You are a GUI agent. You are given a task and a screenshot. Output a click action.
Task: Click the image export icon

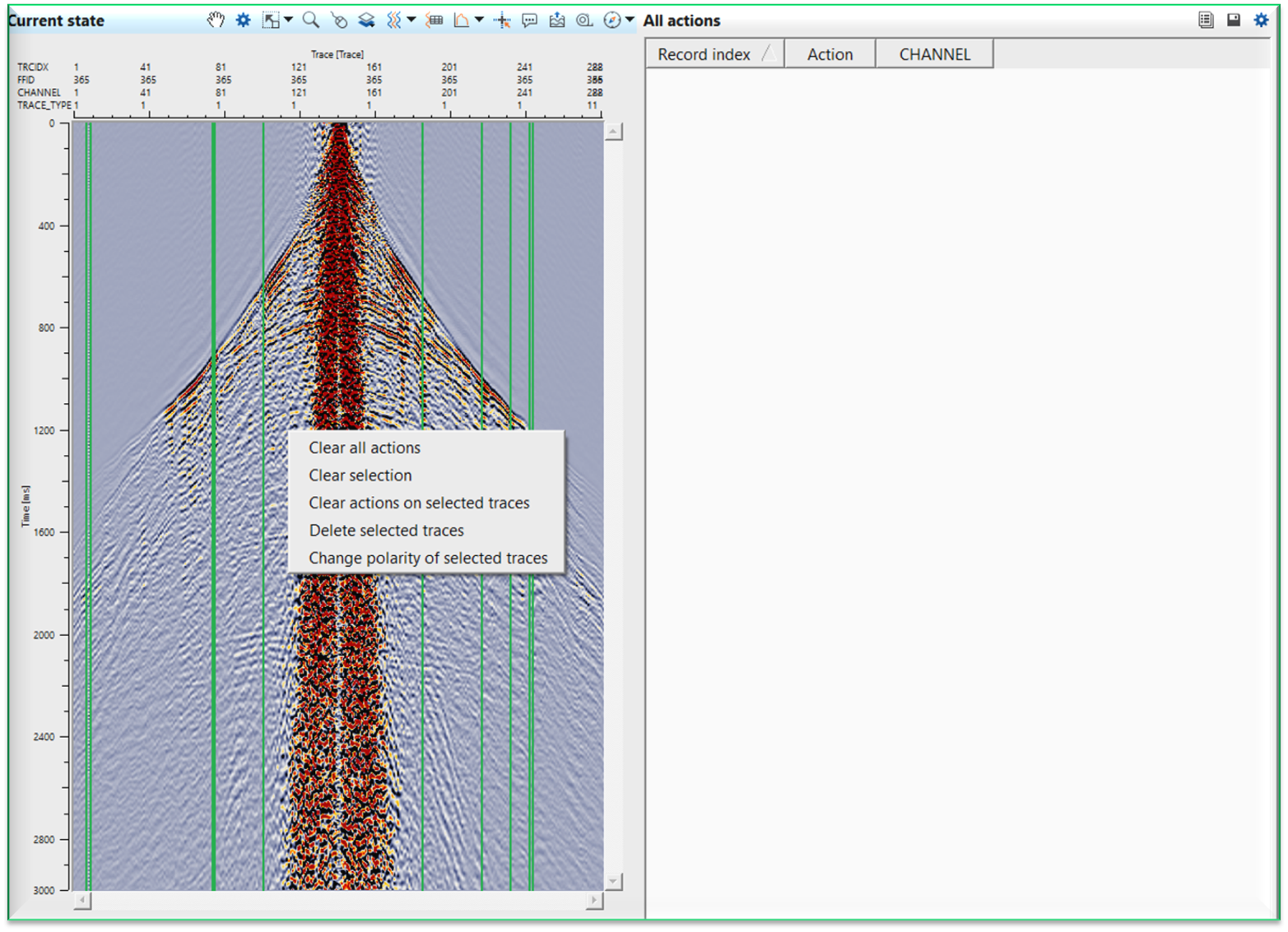[x=556, y=20]
